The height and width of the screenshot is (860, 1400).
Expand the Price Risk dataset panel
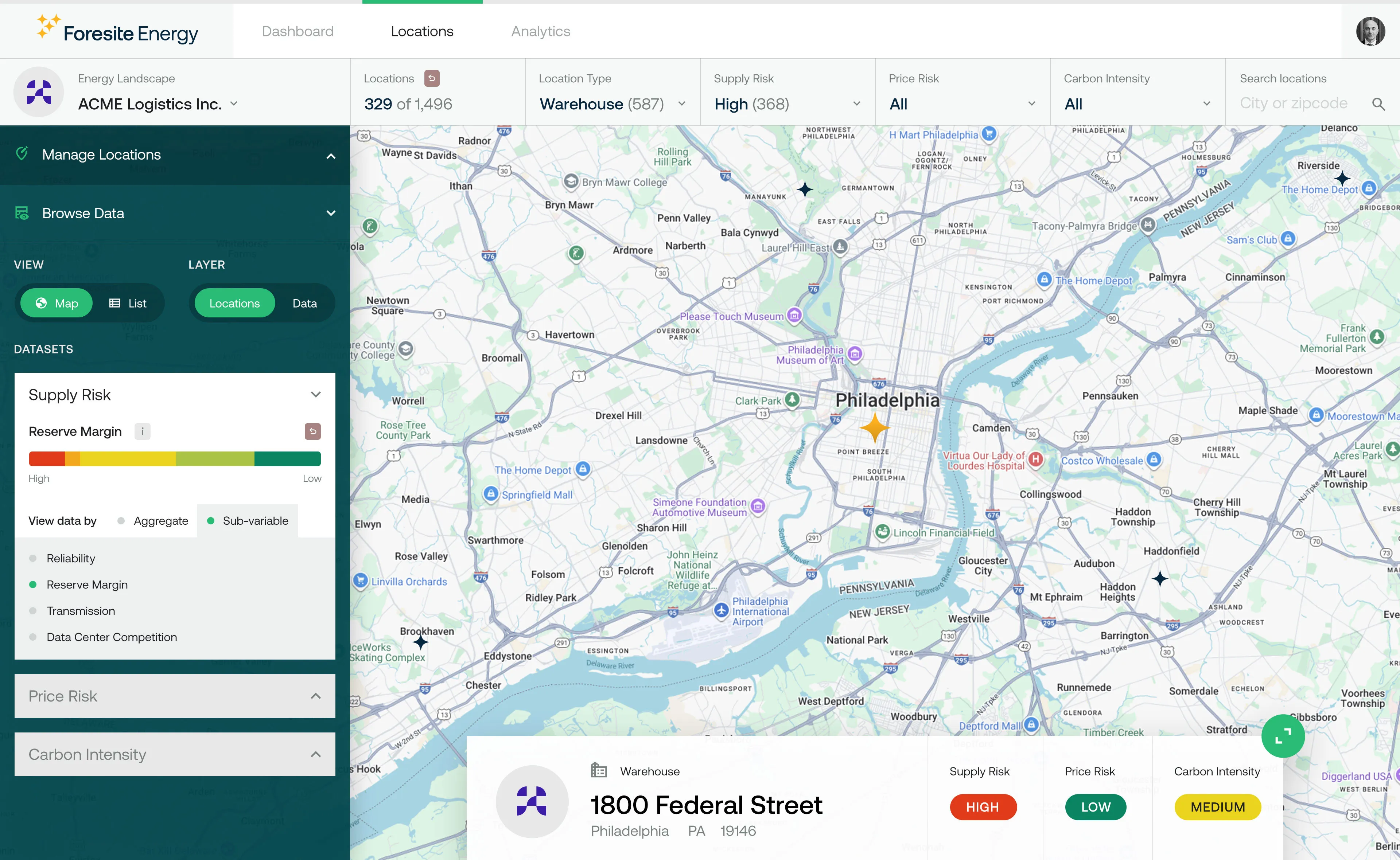(x=175, y=696)
